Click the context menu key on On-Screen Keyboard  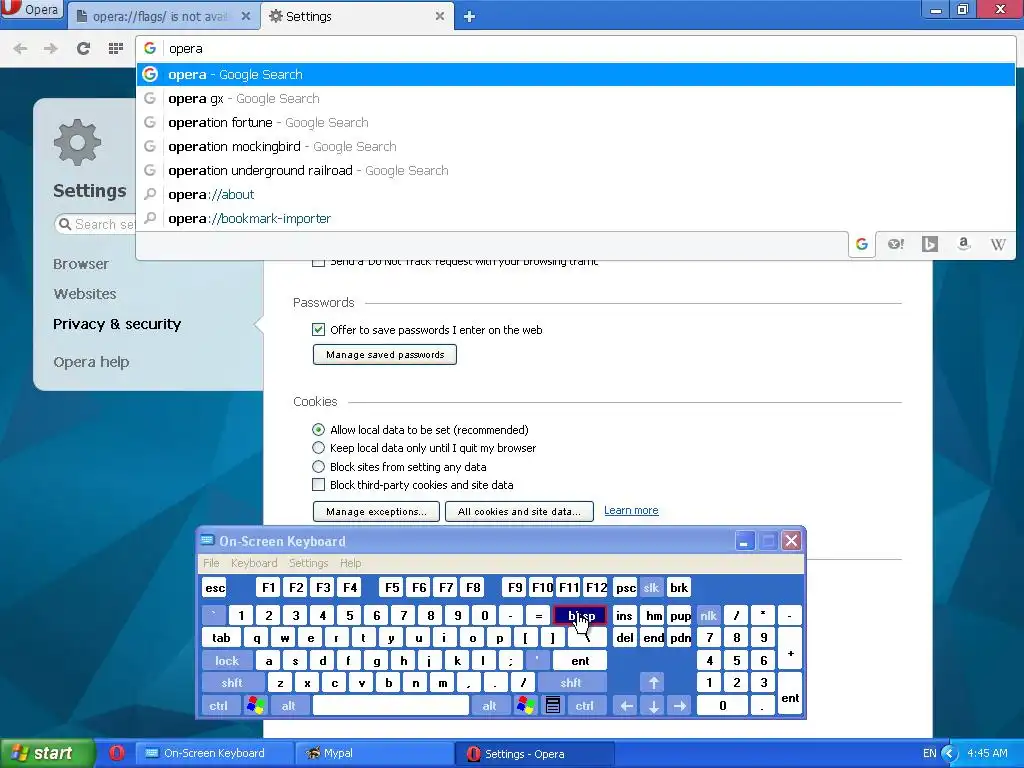pyautogui.click(x=552, y=705)
